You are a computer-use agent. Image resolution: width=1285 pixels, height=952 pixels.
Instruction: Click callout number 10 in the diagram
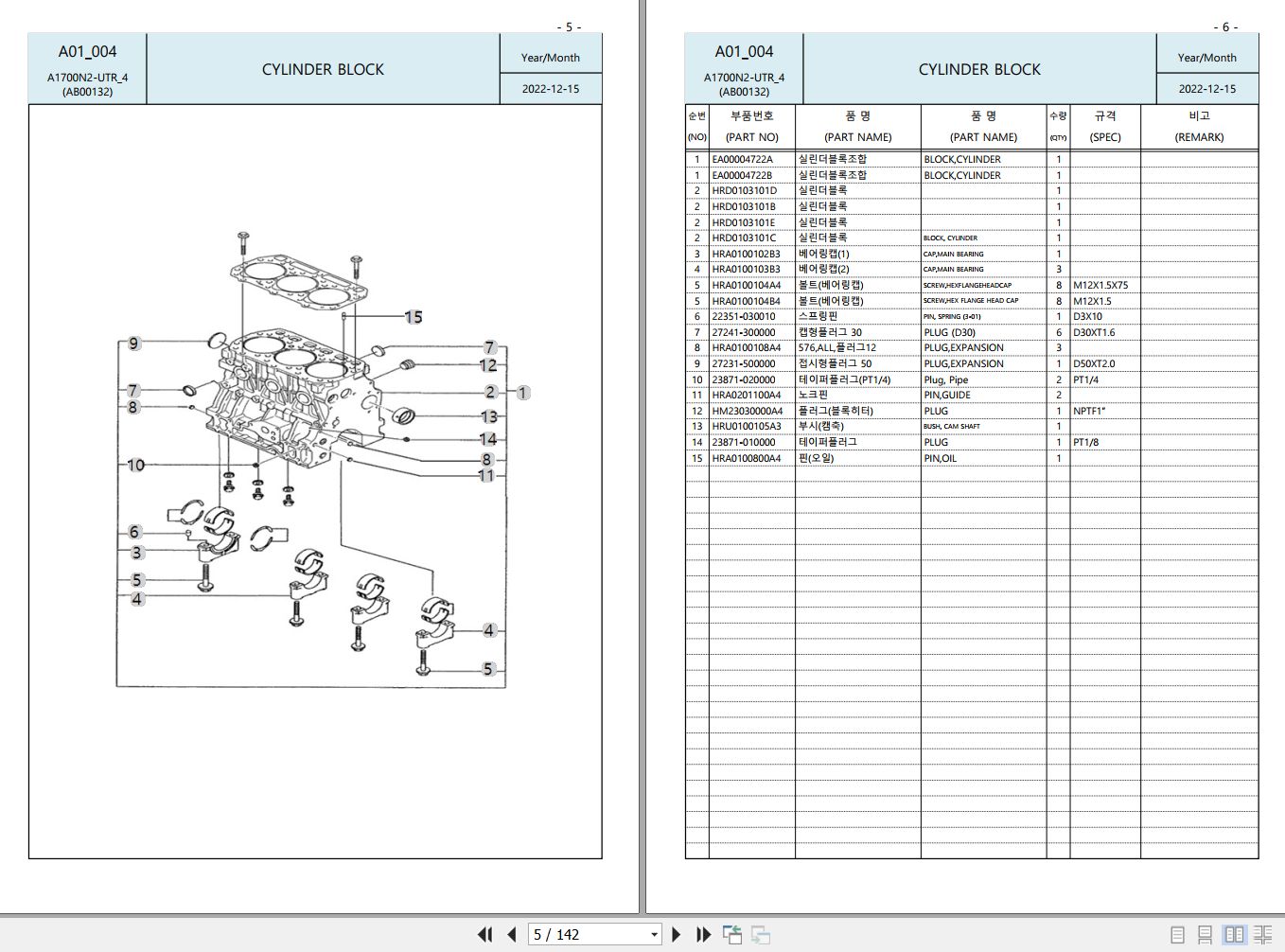135,465
